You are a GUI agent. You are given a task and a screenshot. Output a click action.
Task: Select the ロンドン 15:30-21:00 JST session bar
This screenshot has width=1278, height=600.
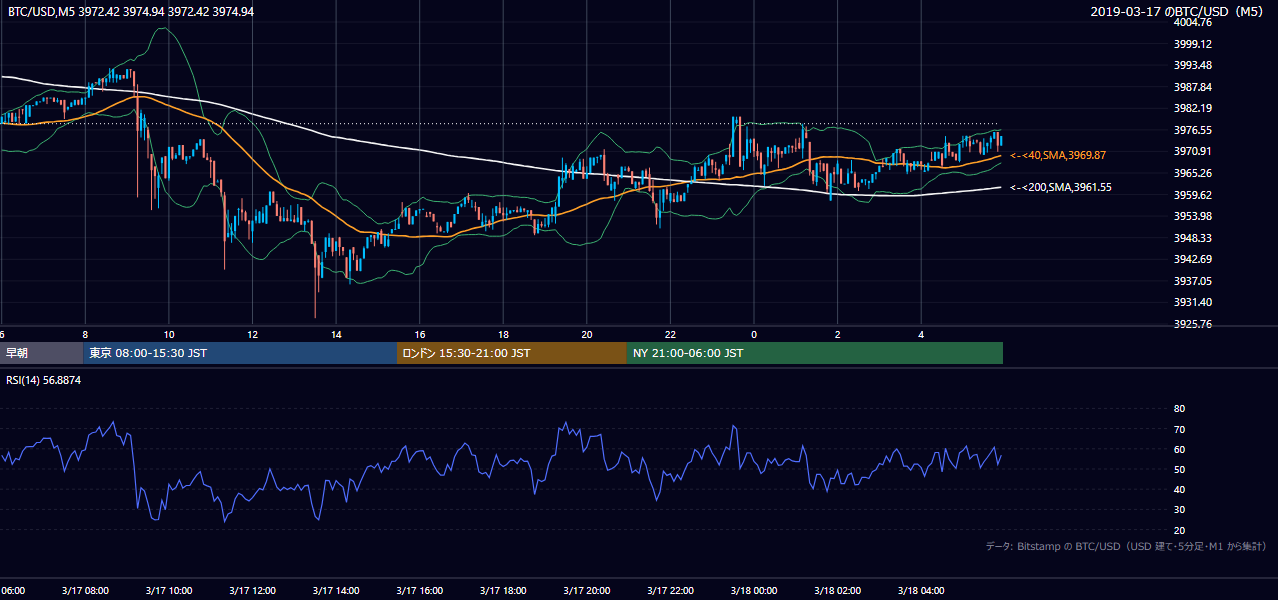pos(512,353)
